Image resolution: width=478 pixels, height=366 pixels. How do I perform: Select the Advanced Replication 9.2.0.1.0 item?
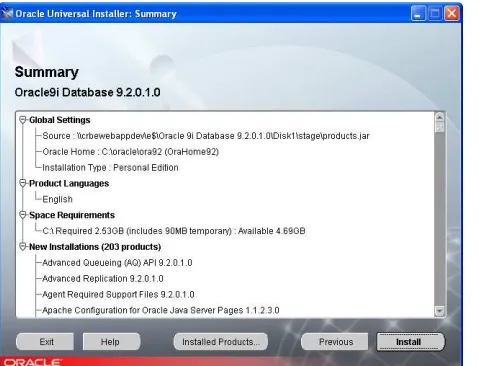pos(103,279)
